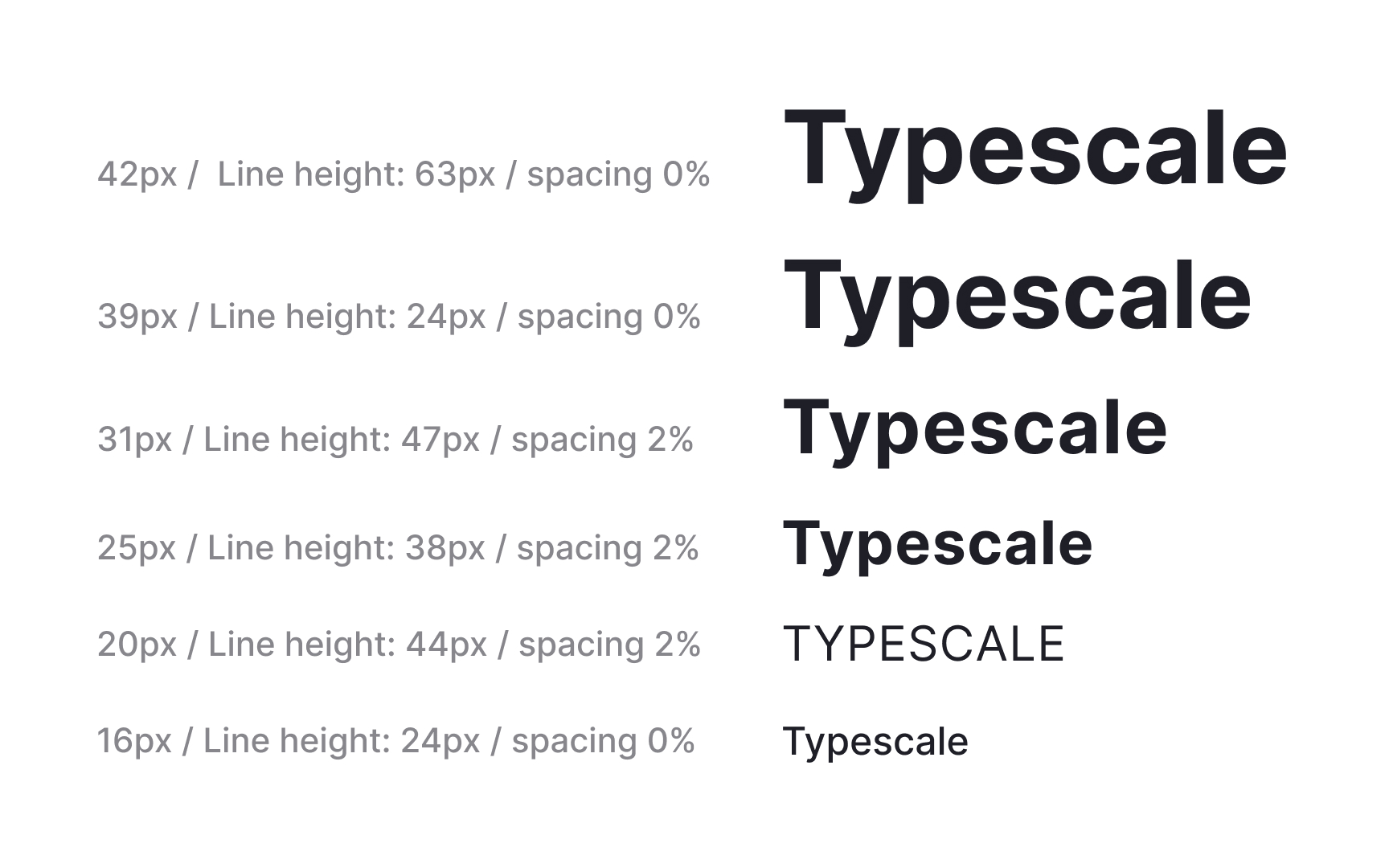The image size is (1389, 868).
Task: Select the smallest regular-weight Typescale sample
Action: pos(875,741)
